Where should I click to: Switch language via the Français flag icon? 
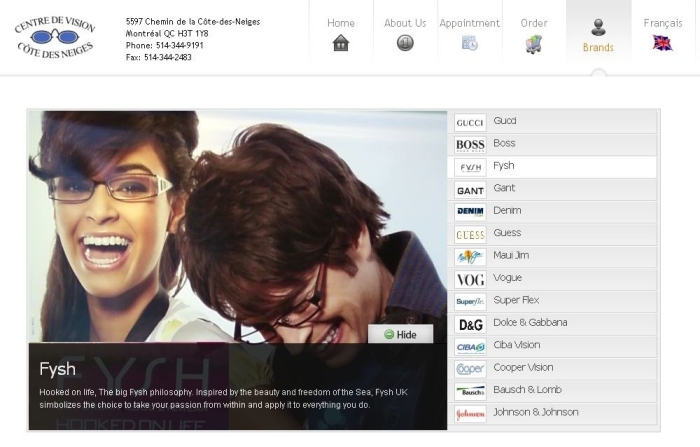click(x=662, y=43)
